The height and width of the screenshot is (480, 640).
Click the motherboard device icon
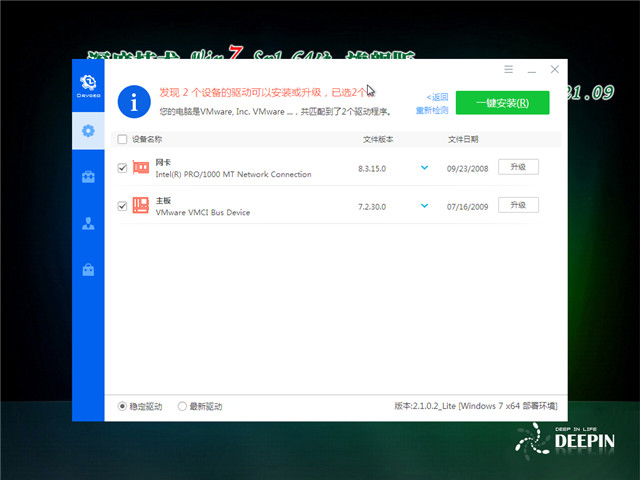(x=141, y=205)
